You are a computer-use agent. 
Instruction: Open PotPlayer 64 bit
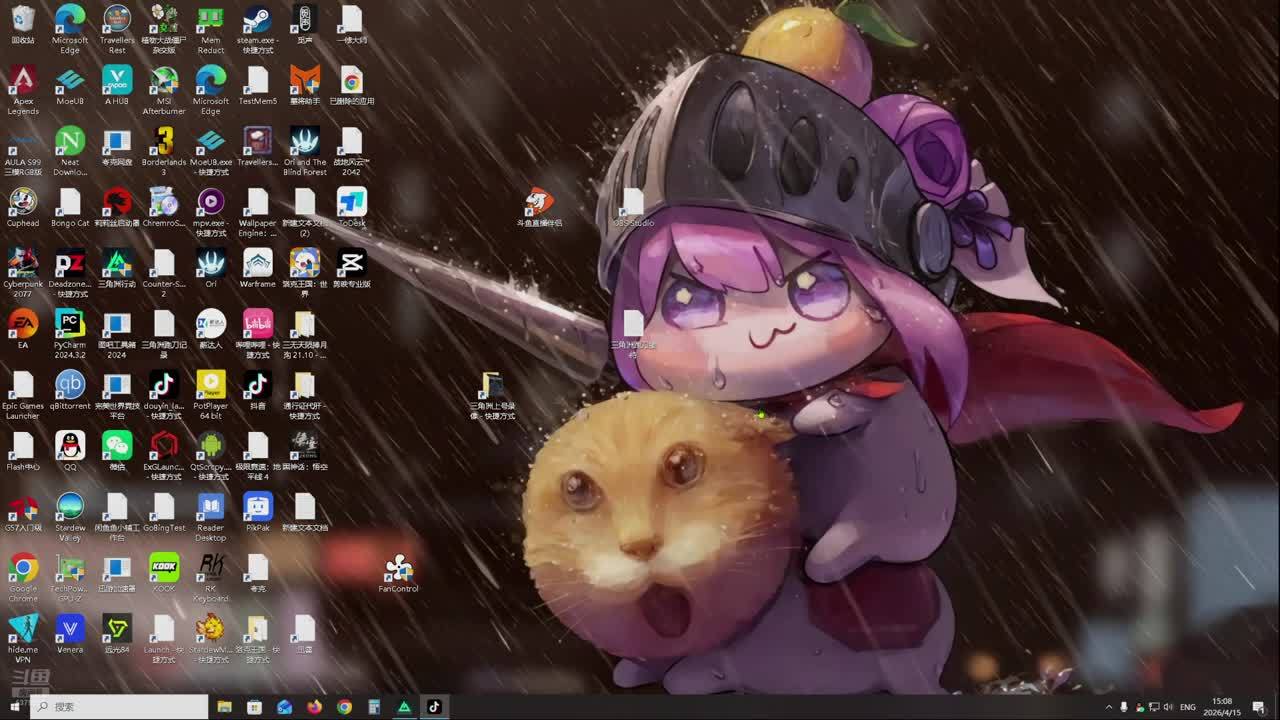[x=210, y=385]
